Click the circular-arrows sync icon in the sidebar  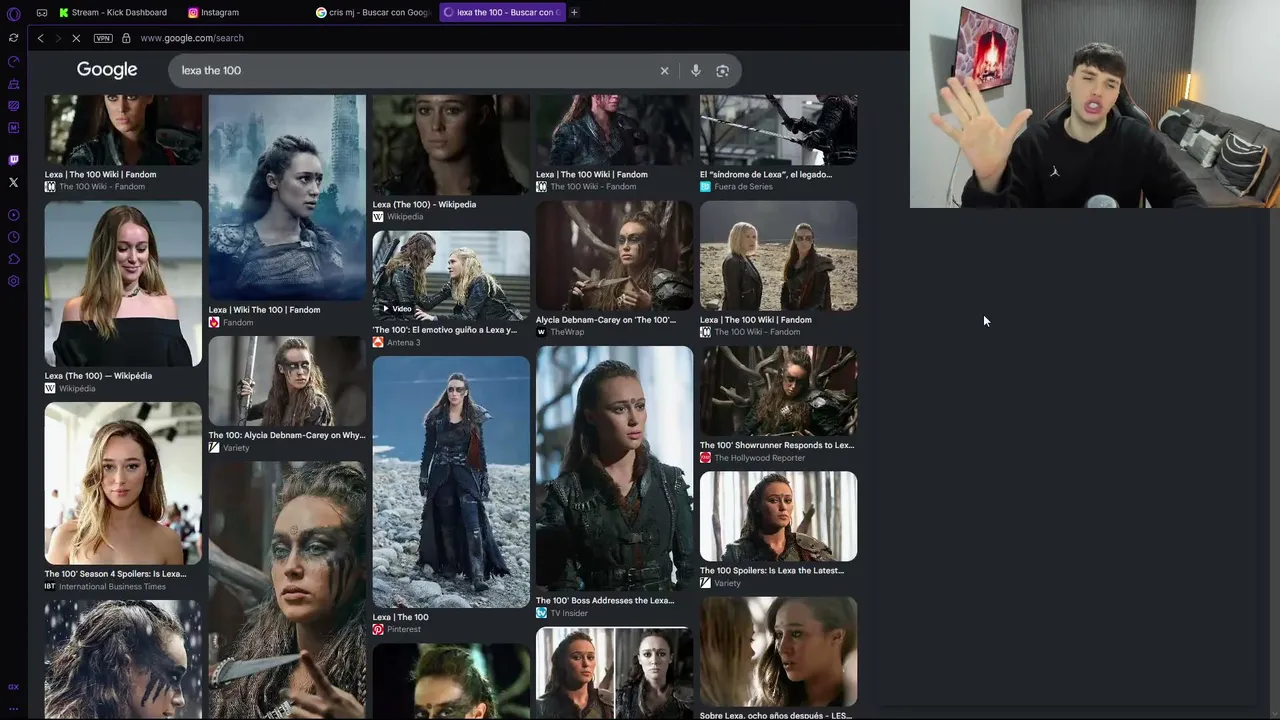coord(13,38)
